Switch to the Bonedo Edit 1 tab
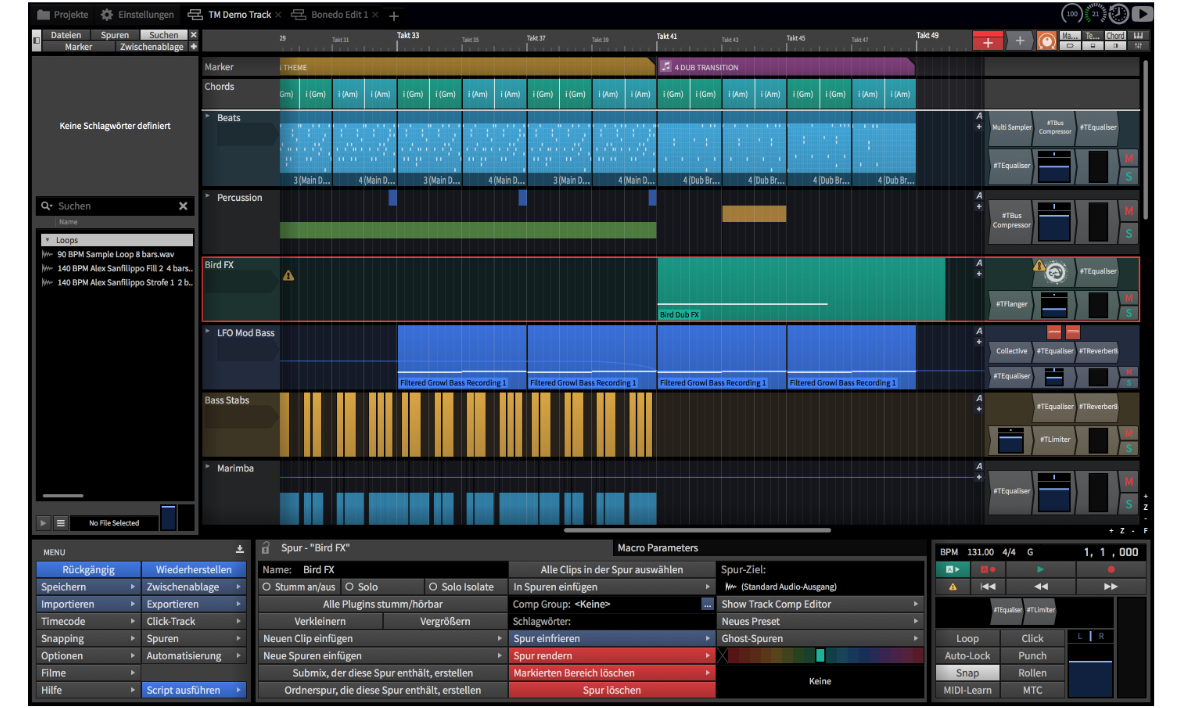Viewport: 1180px width, 708px height. 331,14
